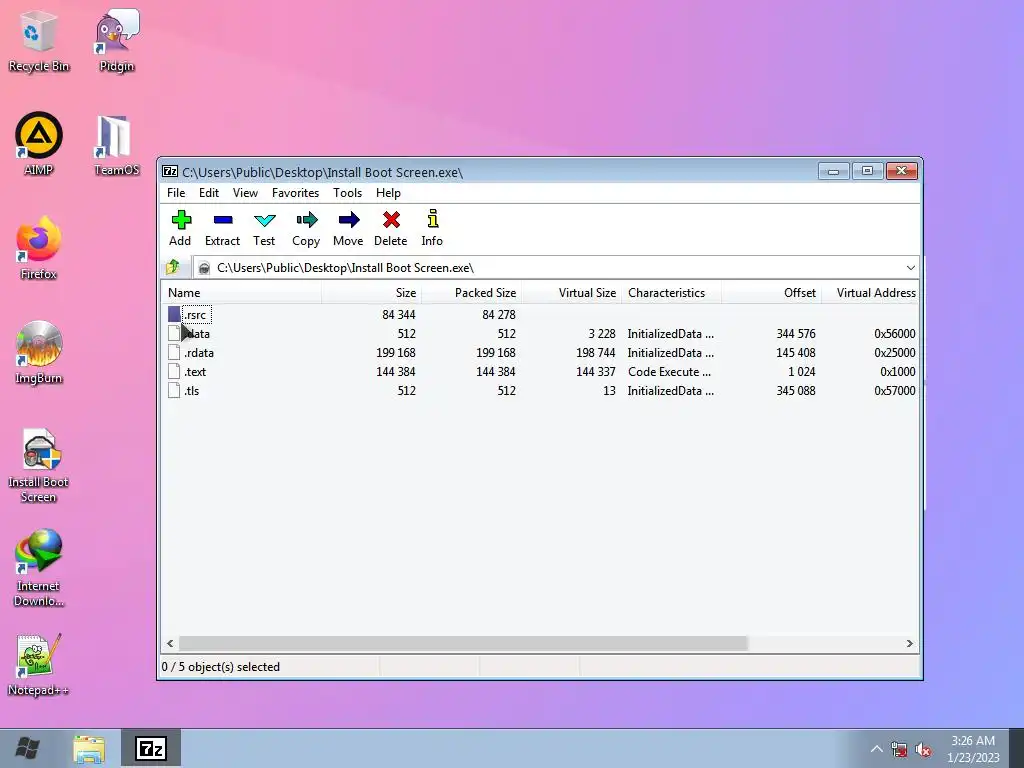Click the 345 088 offset value
This screenshot has width=1024, height=768.
(795, 391)
